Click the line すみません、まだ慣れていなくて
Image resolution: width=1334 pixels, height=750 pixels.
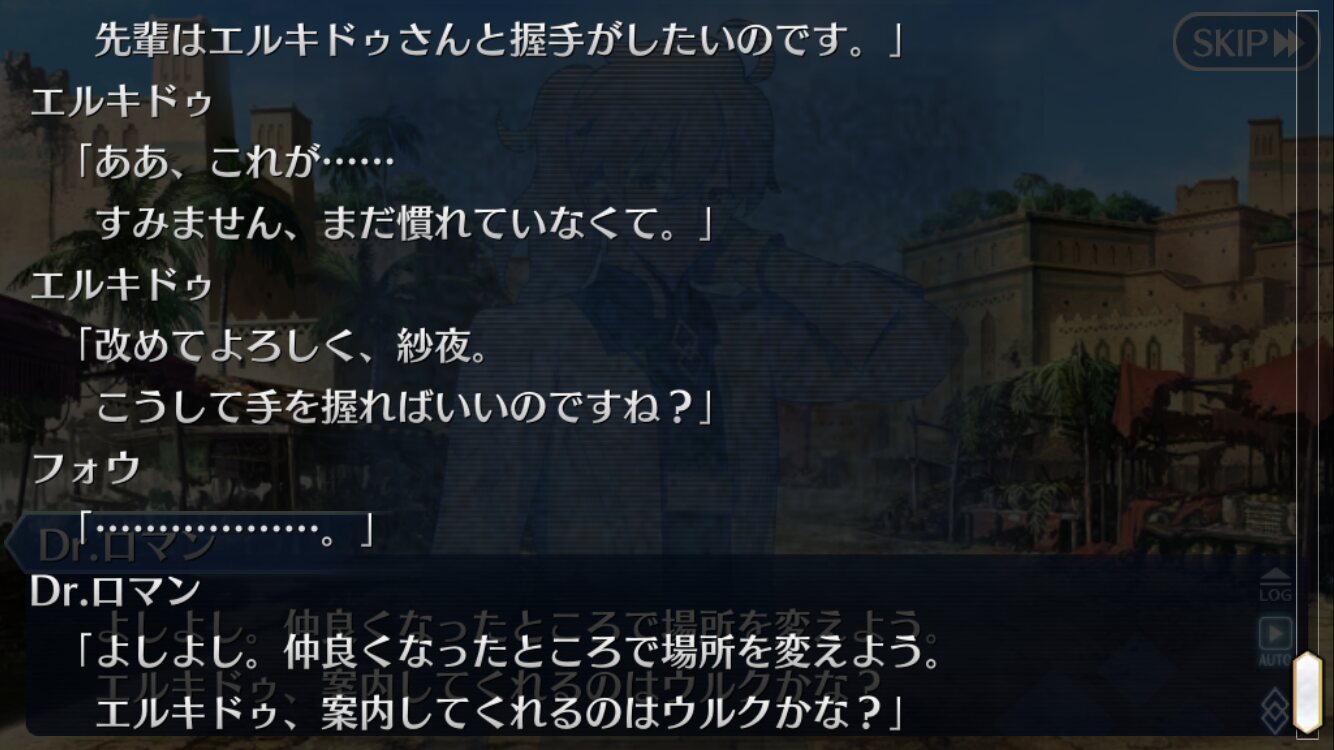click(x=404, y=223)
